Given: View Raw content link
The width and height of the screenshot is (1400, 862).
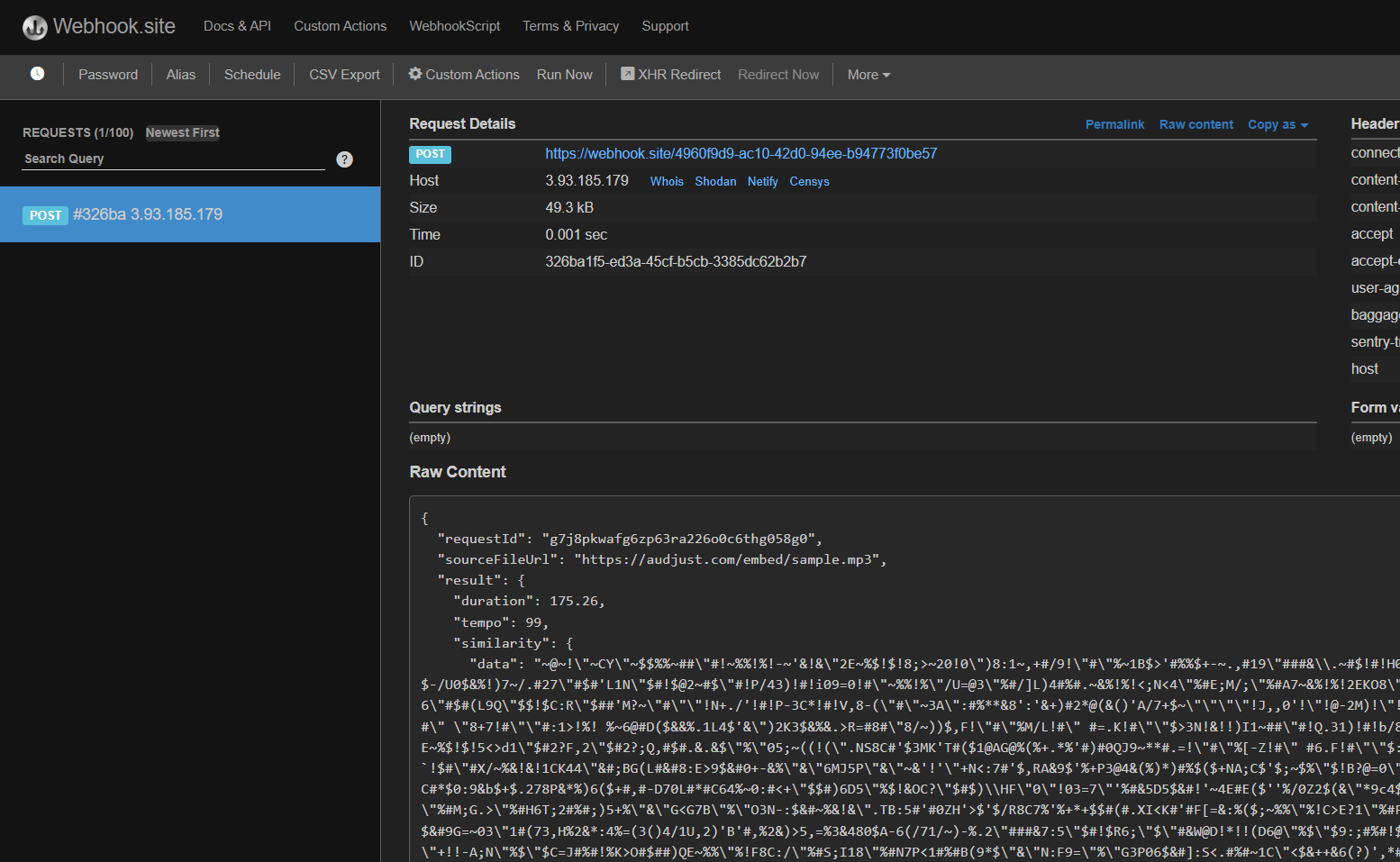Looking at the screenshot, I should 1195,124.
